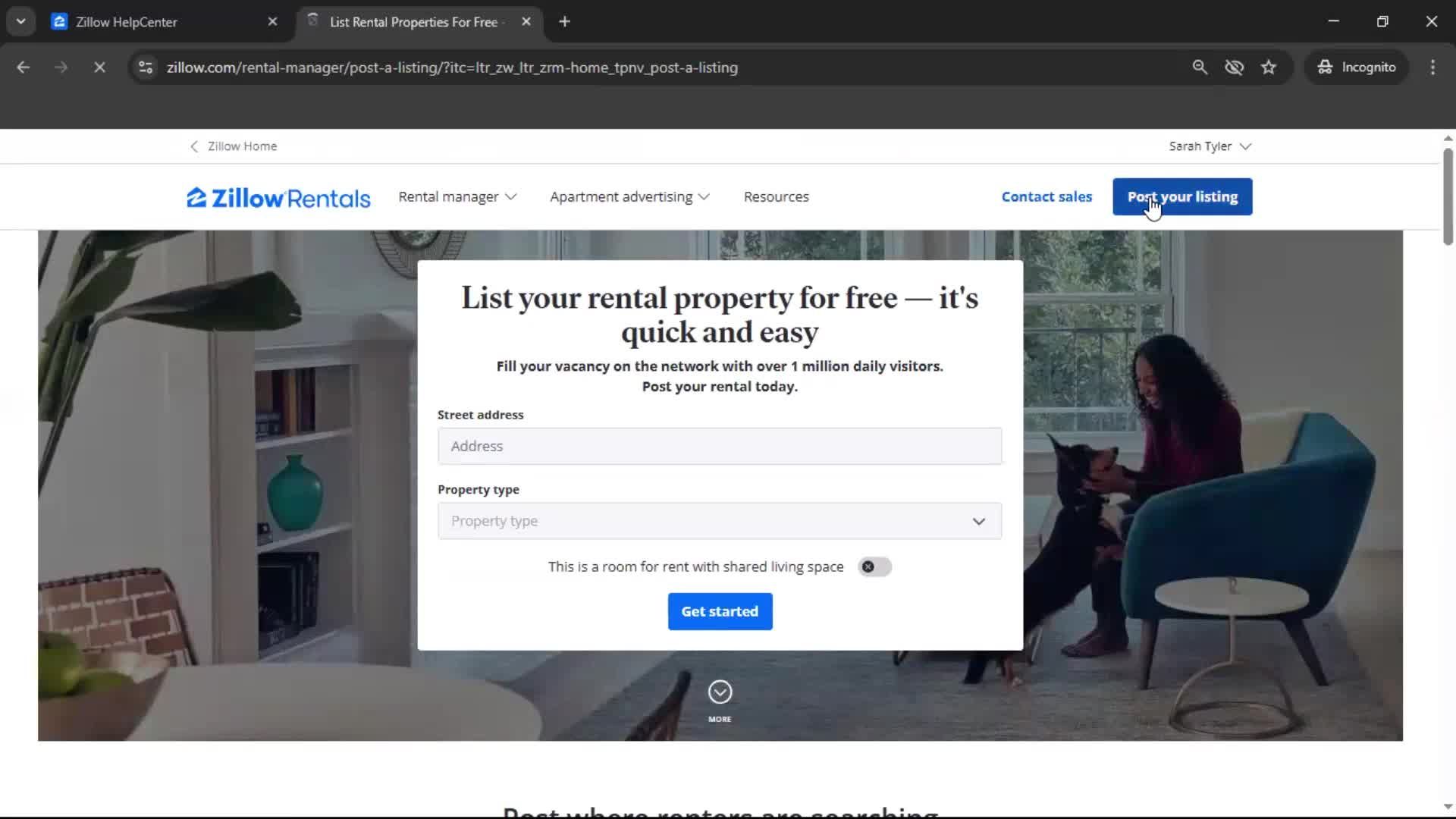The image size is (1456, 819).
Task: Open the Sarah Tyler account dropdown
Action: tap(1210, 146)
